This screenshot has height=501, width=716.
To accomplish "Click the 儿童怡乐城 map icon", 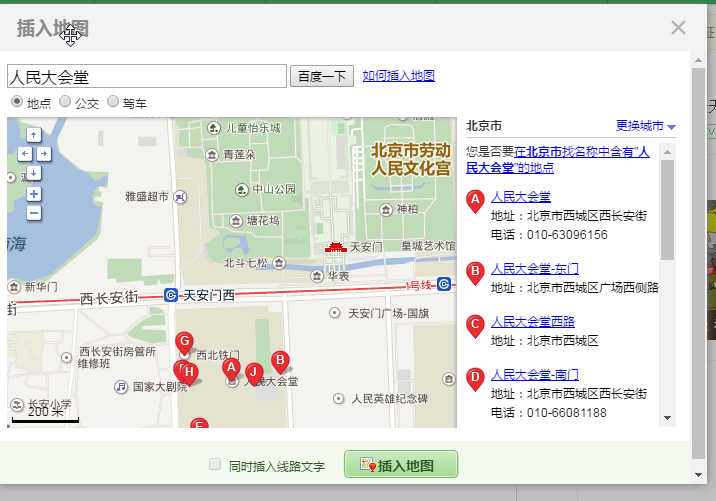I will pyautogui.click(x=214, y=128).
